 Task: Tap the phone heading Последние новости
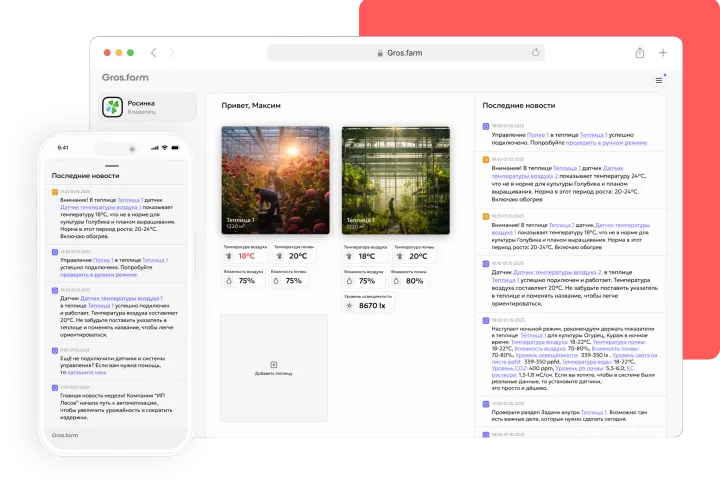pos(85,176)
